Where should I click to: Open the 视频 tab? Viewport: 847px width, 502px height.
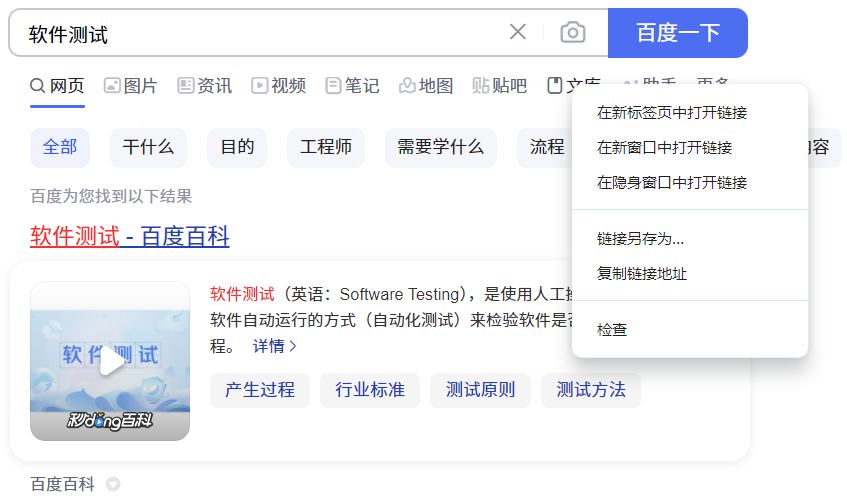(279, 85)
